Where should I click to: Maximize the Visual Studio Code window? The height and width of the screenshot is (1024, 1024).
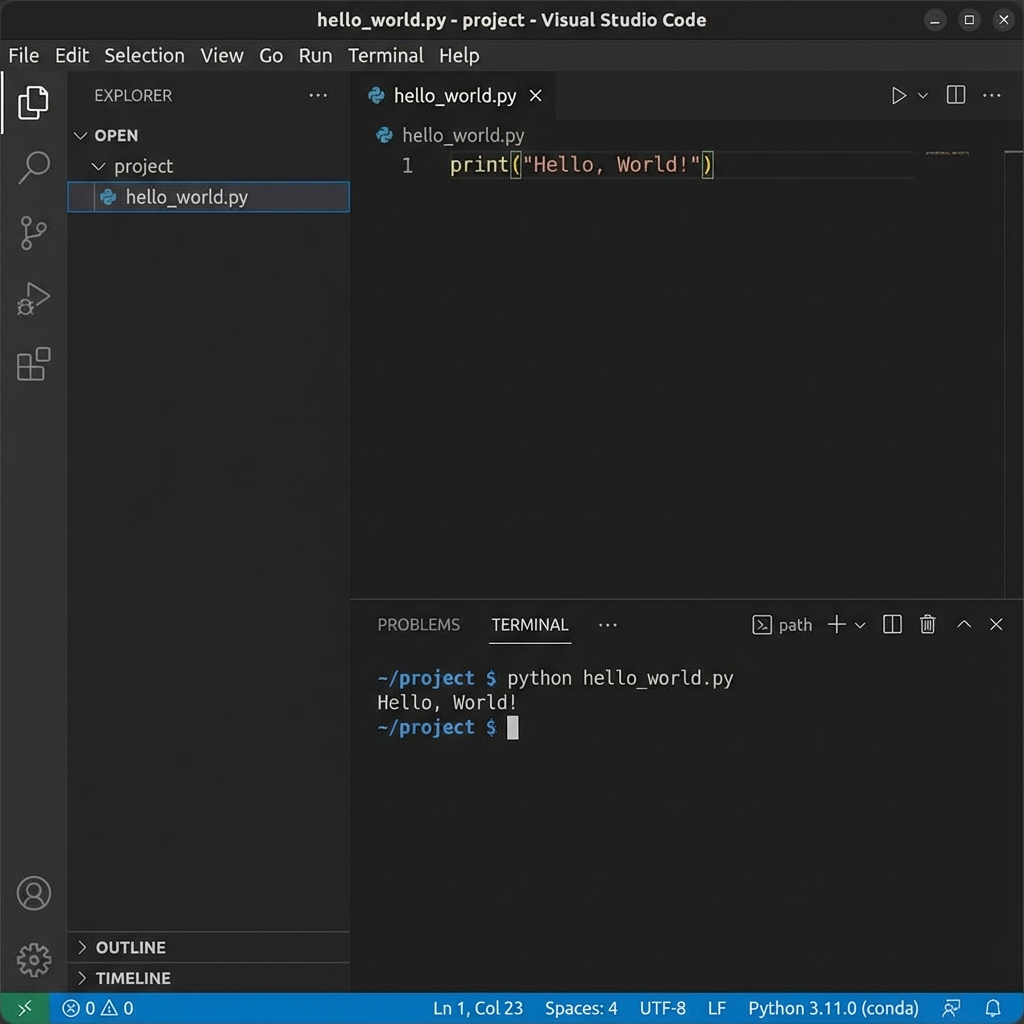(x=969, y=20)
